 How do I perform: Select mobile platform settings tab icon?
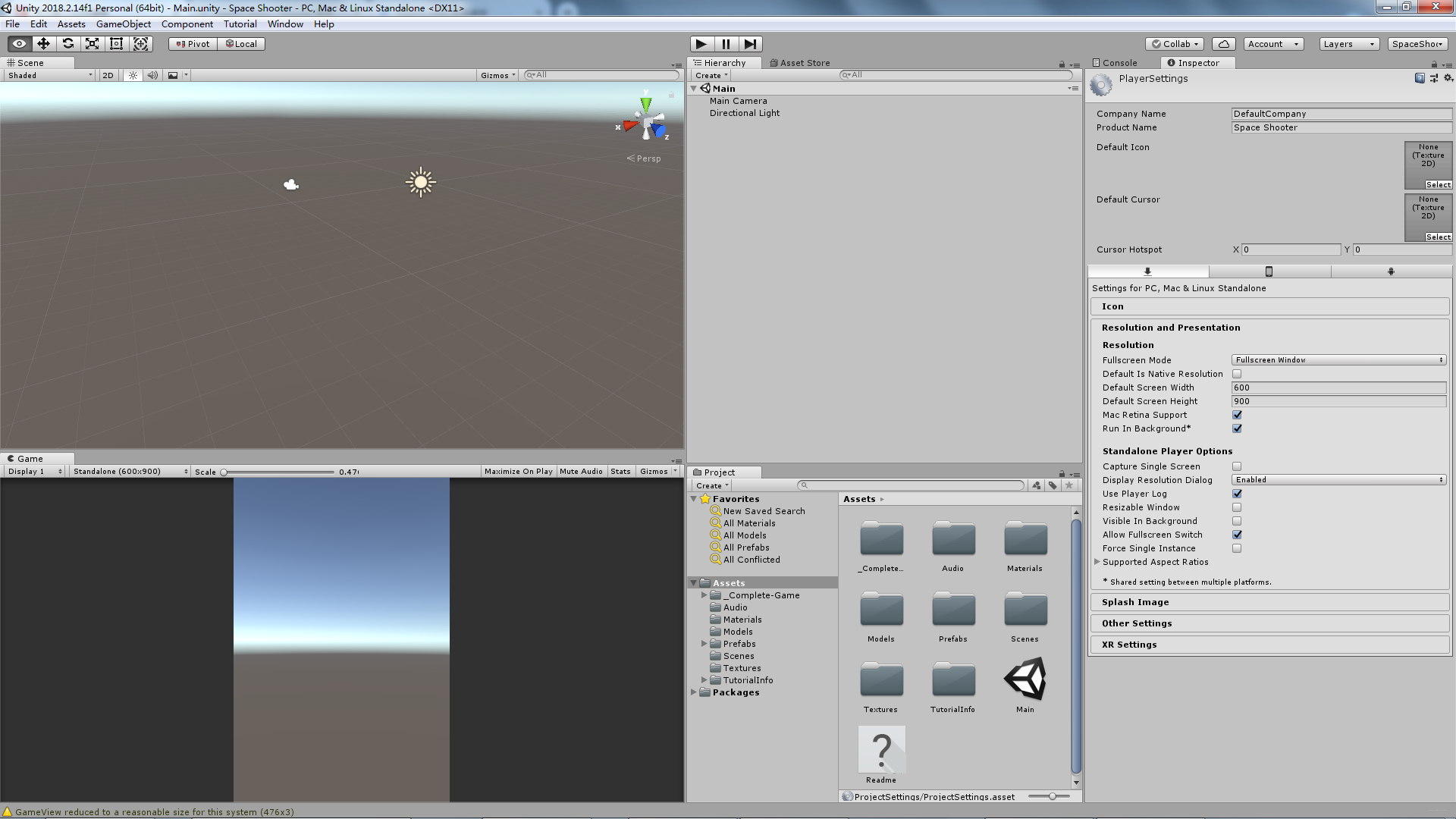(1269, 271)
